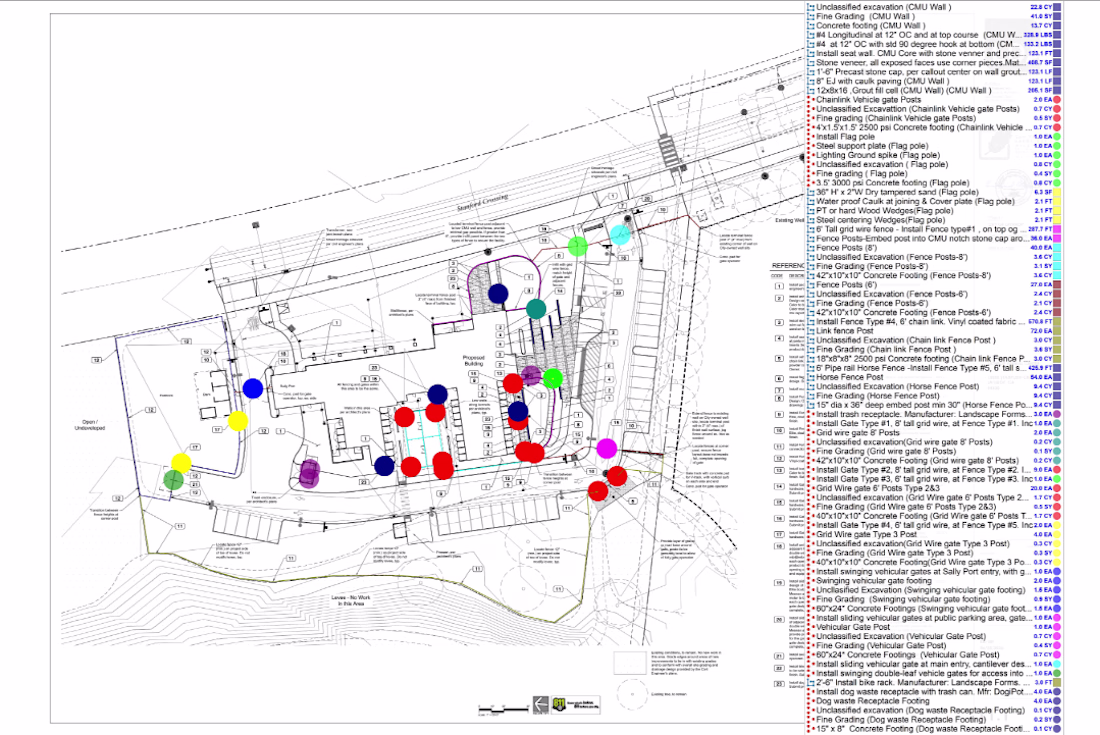The image size is (1100, 735).
Task: Select "12x8x16 ,Grout fill cell (CMU Wall)" row
Action: coord(934,90)
